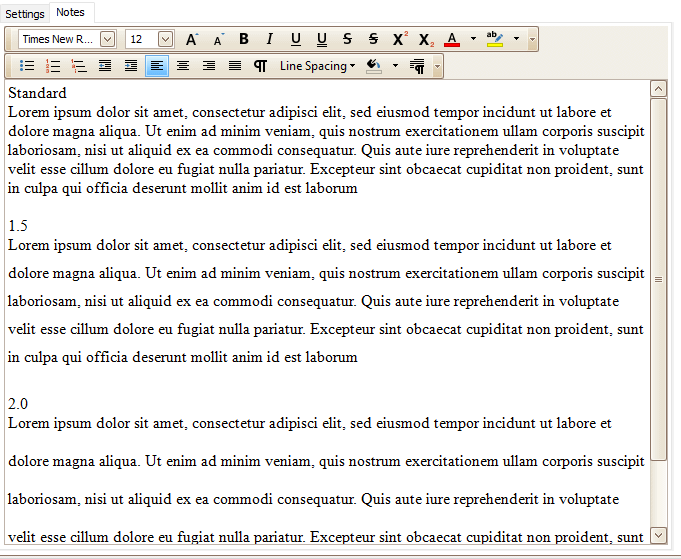Align text left

[157, 66]
